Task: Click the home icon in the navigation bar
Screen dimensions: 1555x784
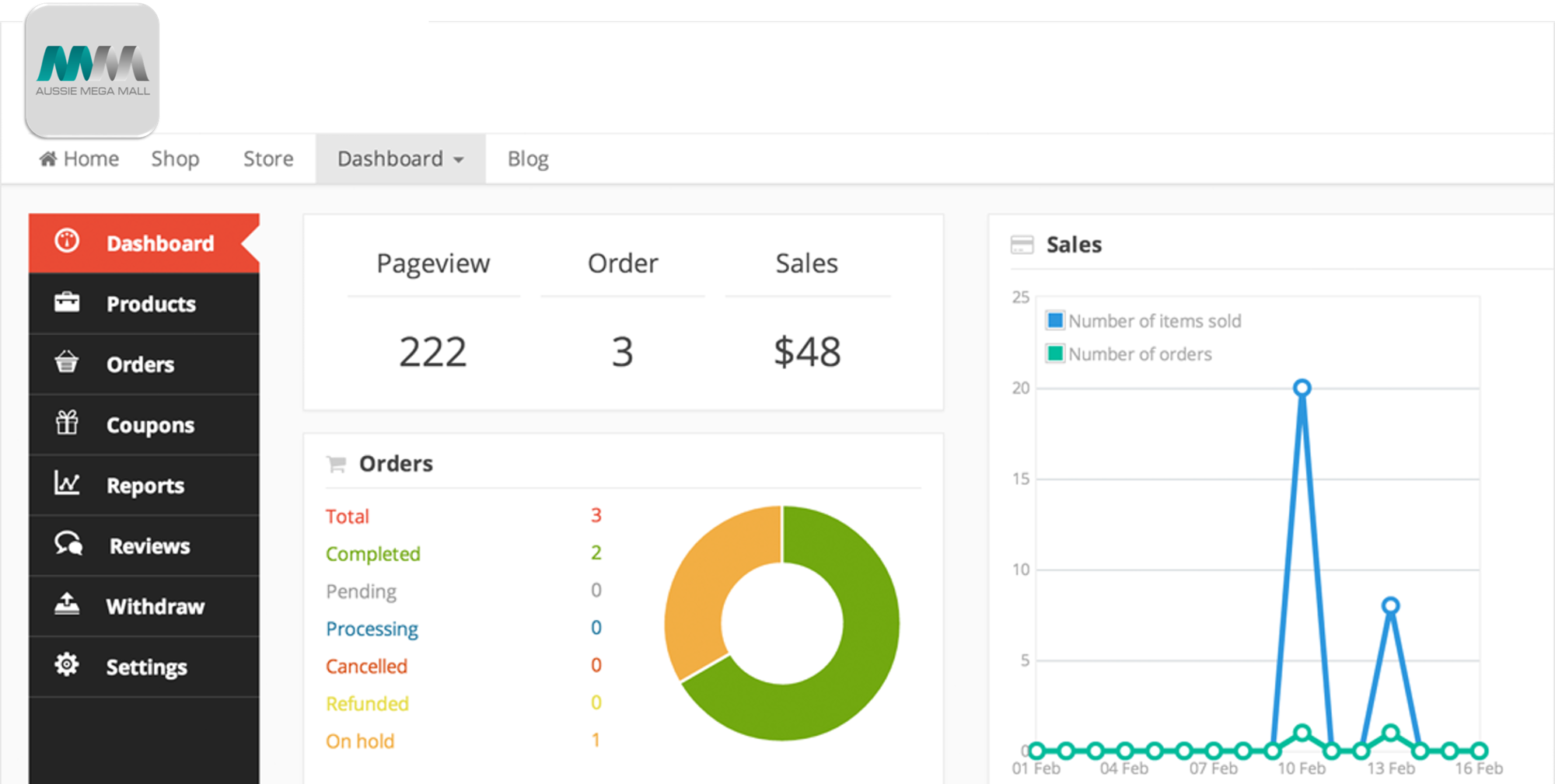Action: (x=48, y=158)
